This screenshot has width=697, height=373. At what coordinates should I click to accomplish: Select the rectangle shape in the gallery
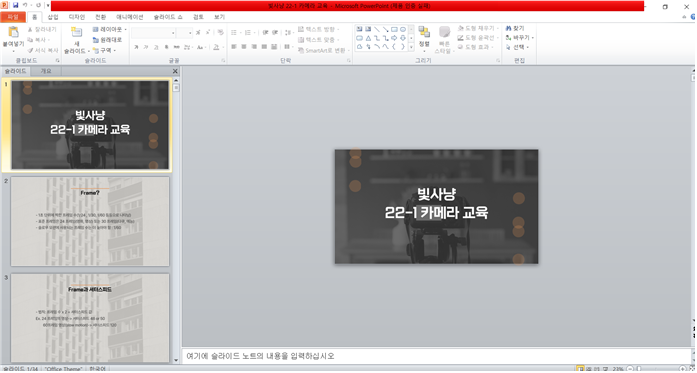(x=394, y=29)
